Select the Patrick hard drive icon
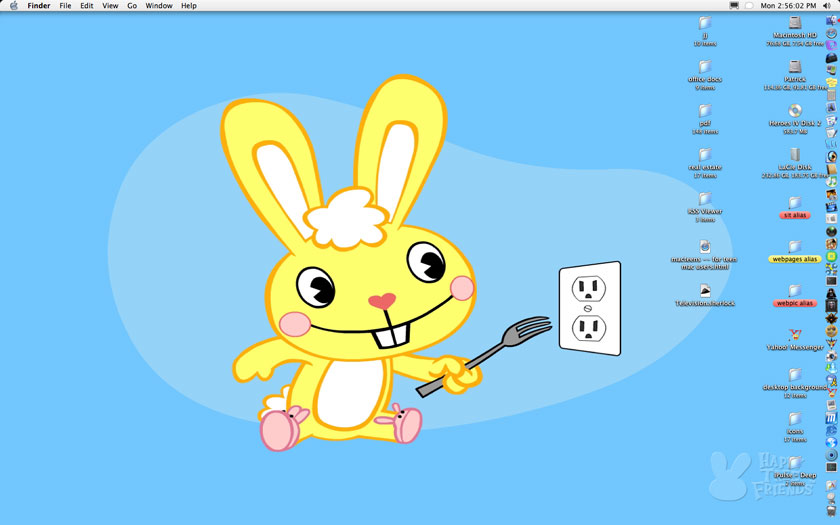The width and height of the screenshot is (840, 525). (795, 66)
